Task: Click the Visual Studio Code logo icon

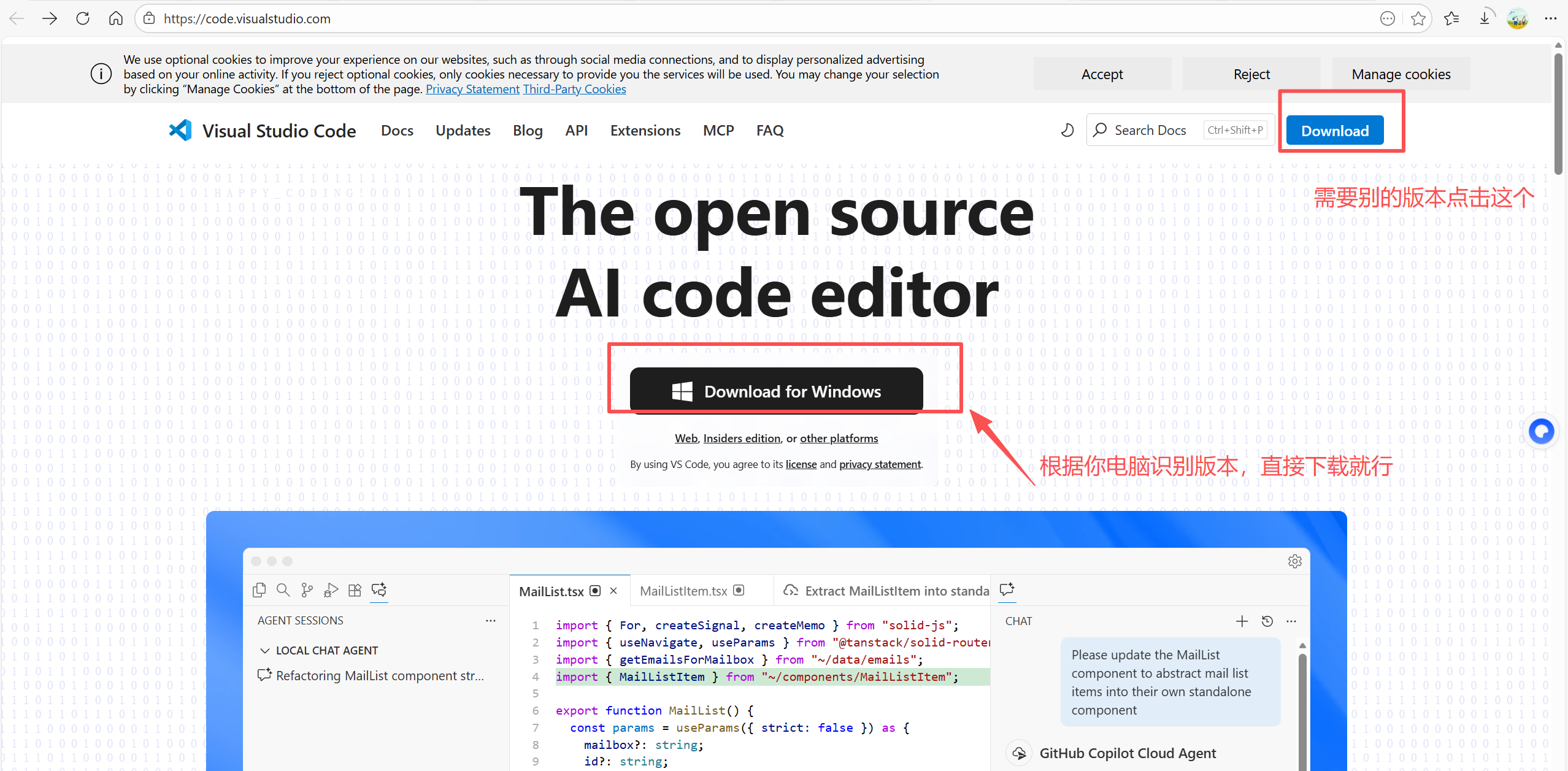Action: [180, 130]
